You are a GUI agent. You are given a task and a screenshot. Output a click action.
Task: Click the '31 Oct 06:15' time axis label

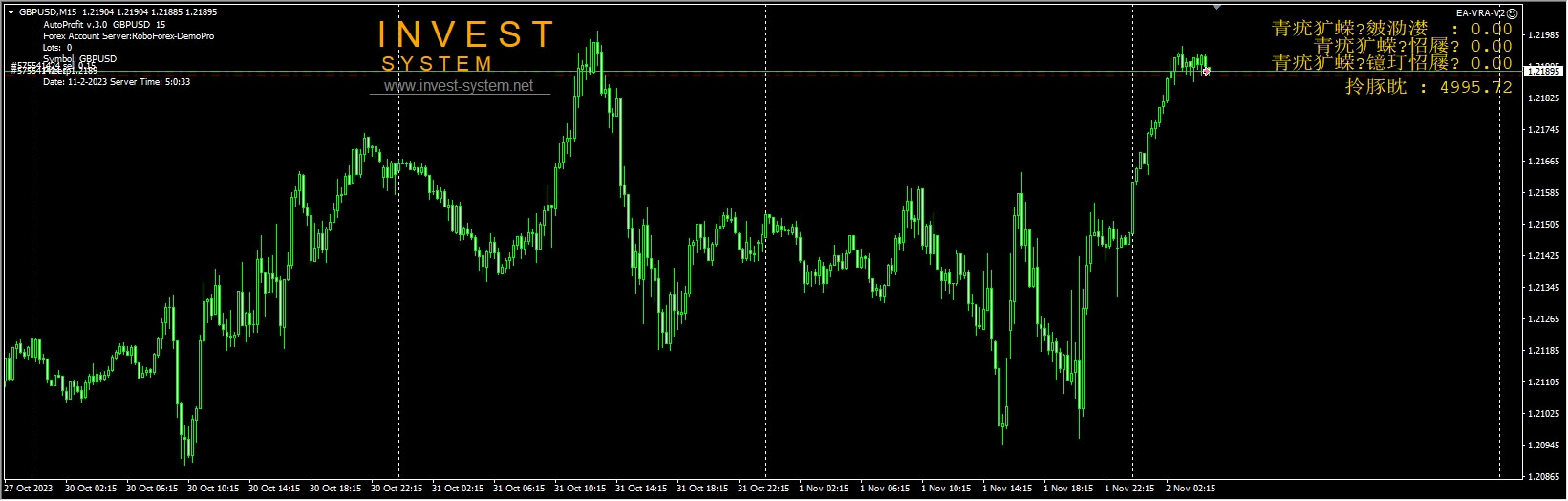(519, 489)
